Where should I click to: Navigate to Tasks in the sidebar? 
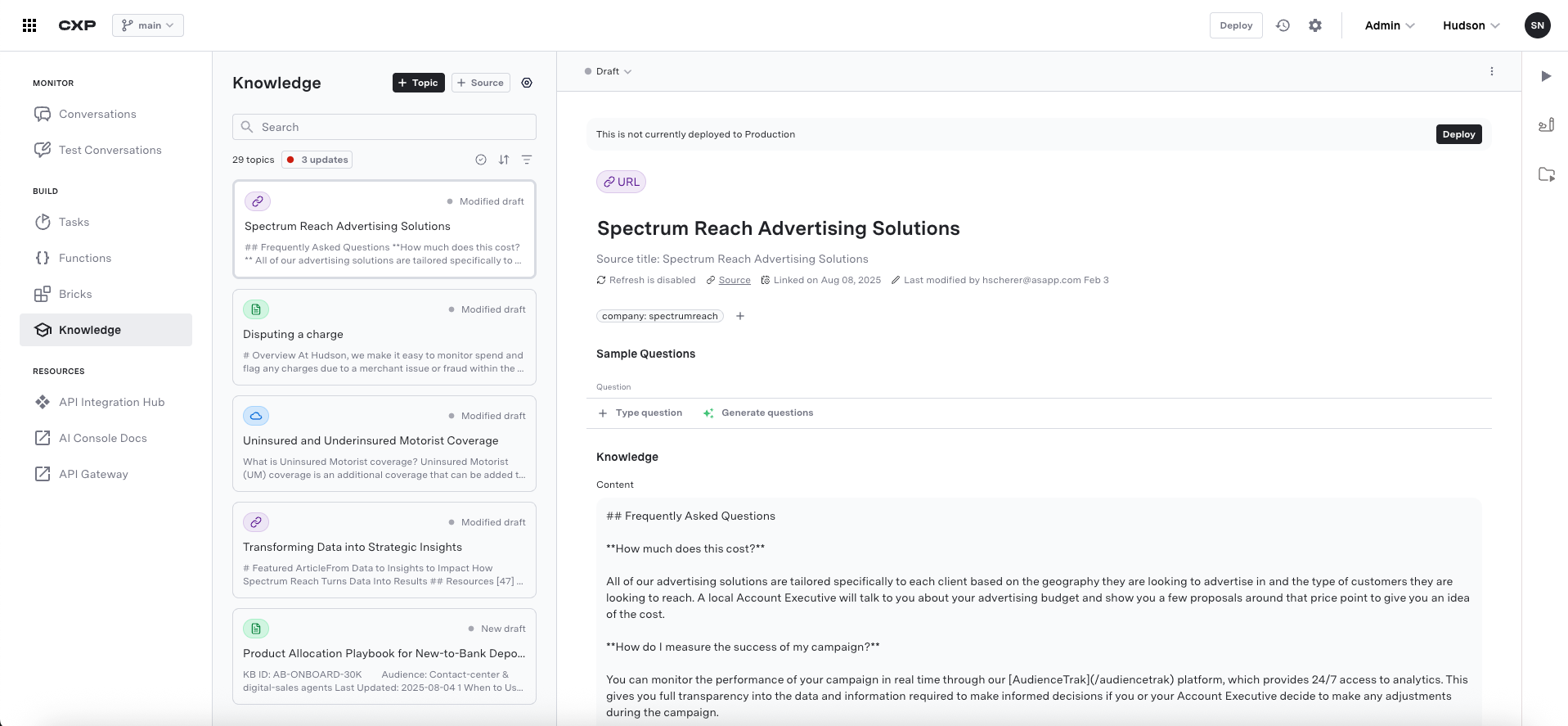(x=106, y=222)
